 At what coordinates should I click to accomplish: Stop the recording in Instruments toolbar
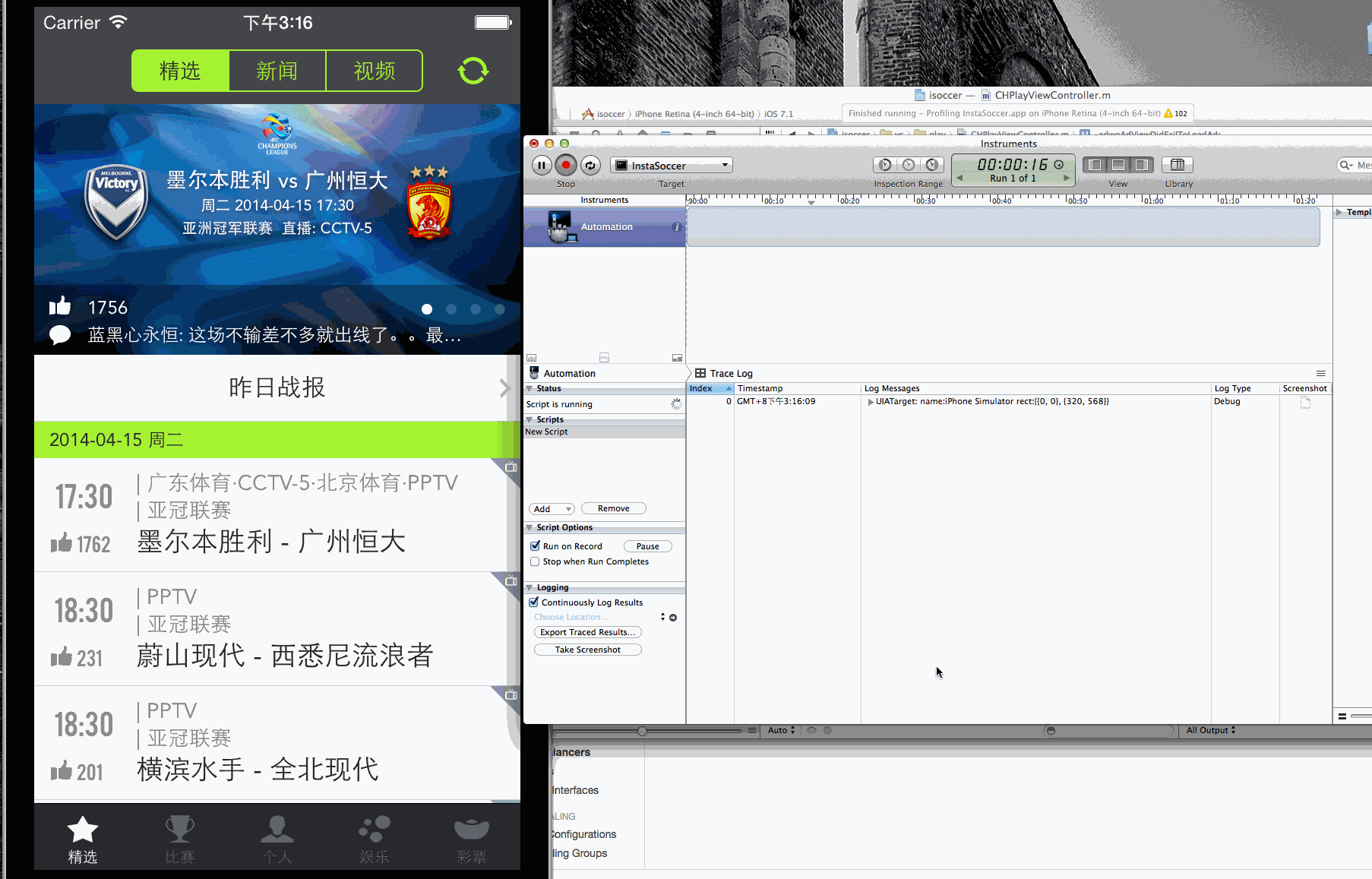pos(565,165)
